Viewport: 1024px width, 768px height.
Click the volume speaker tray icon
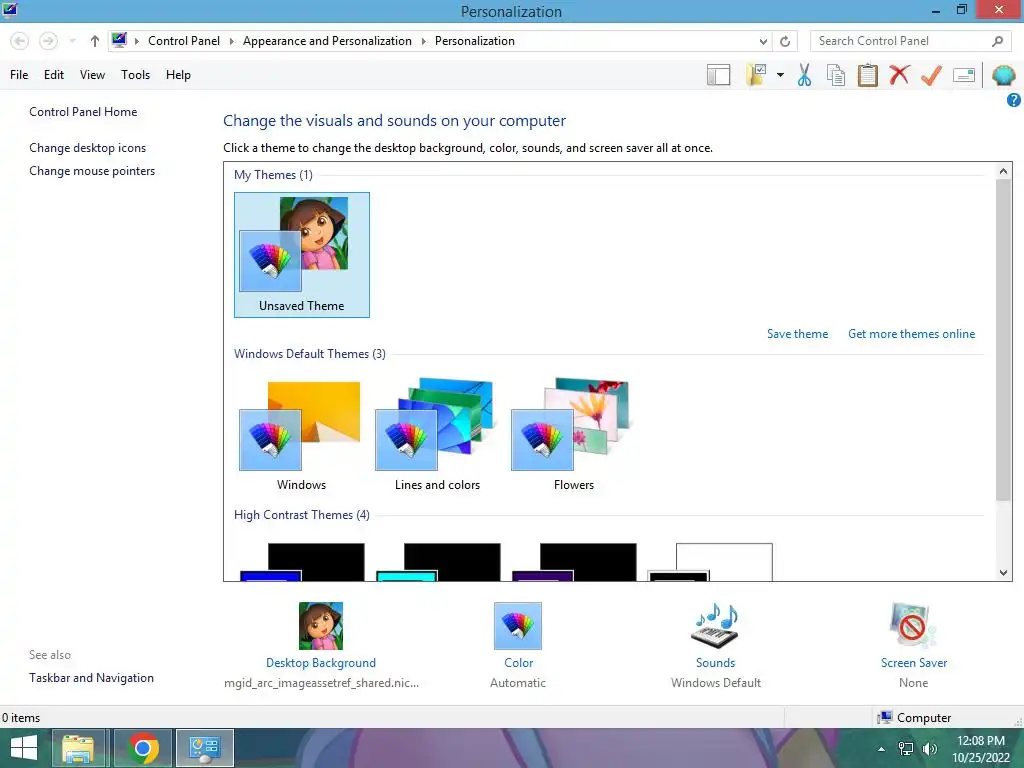click(x=930, y=749)
